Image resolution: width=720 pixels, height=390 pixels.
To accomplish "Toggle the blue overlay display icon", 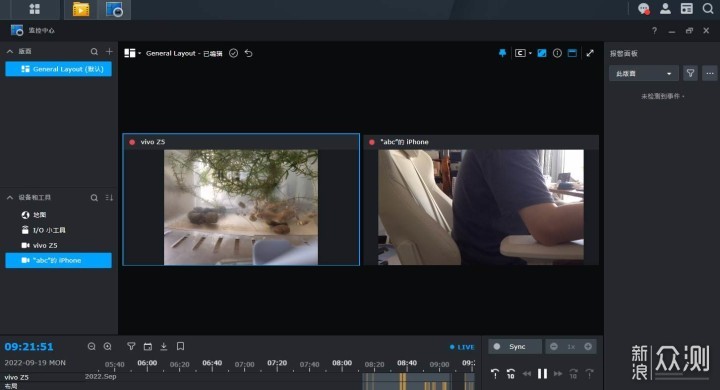I will tap(542, 53).
